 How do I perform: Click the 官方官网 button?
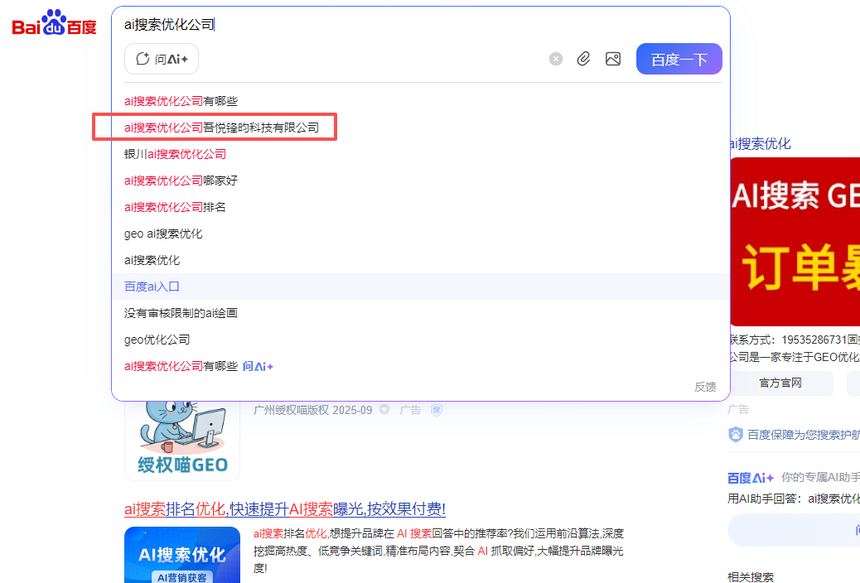click(x=780, y=383)
